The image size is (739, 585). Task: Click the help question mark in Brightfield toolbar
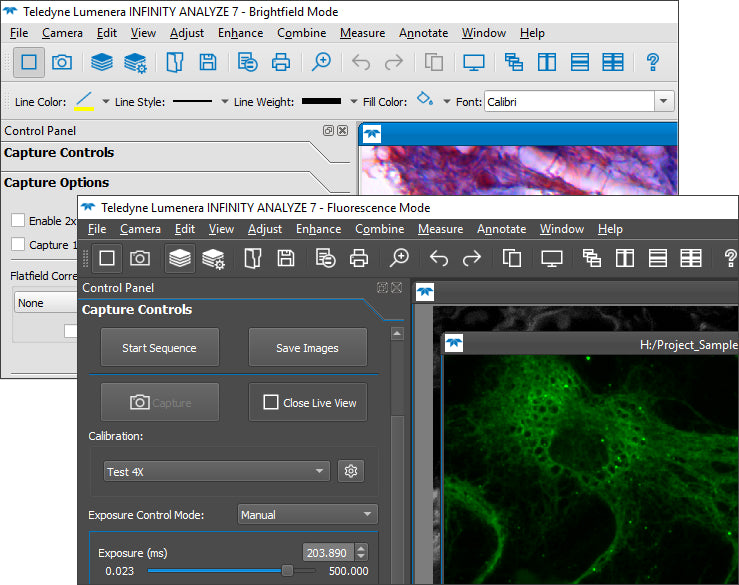point(653,62)
